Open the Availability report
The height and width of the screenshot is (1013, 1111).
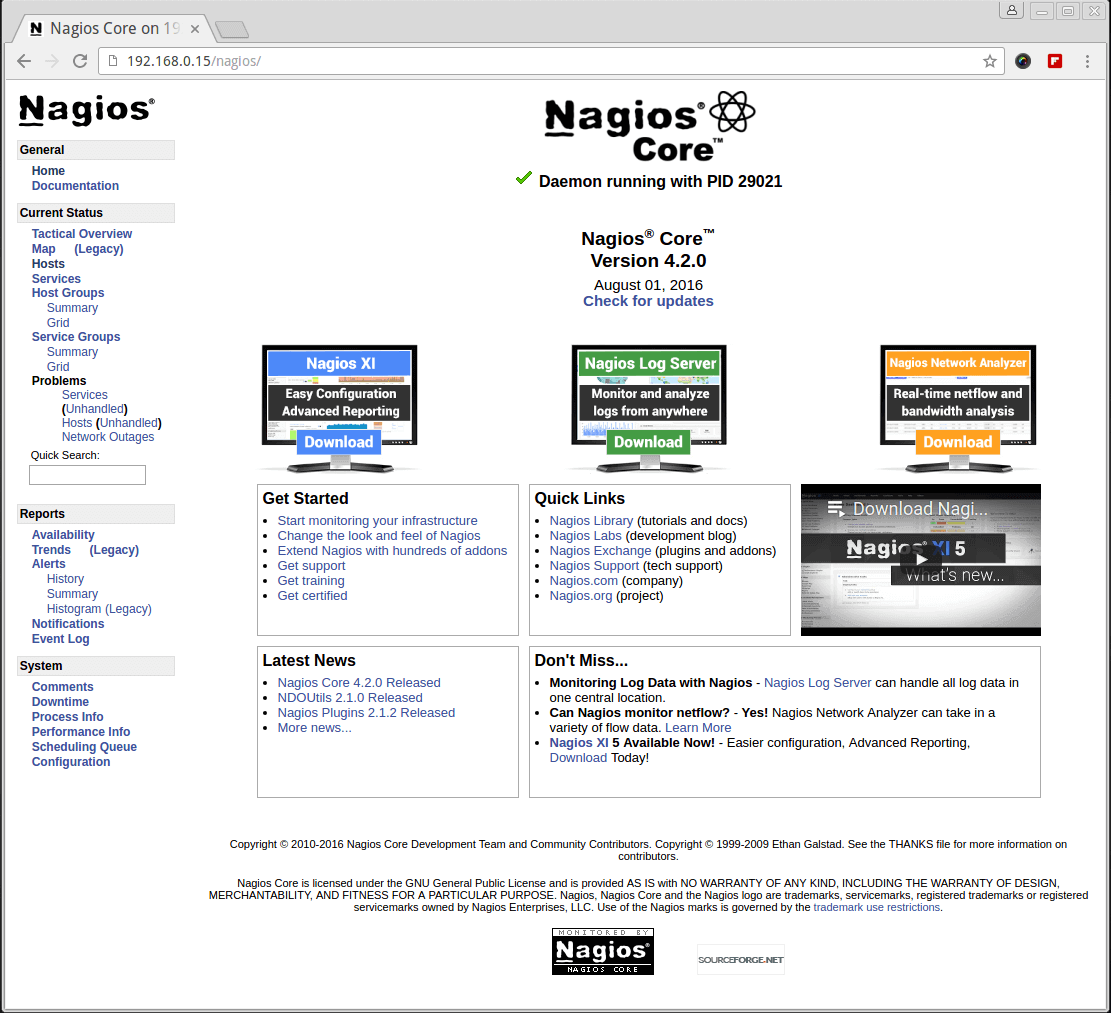point(63,535)
